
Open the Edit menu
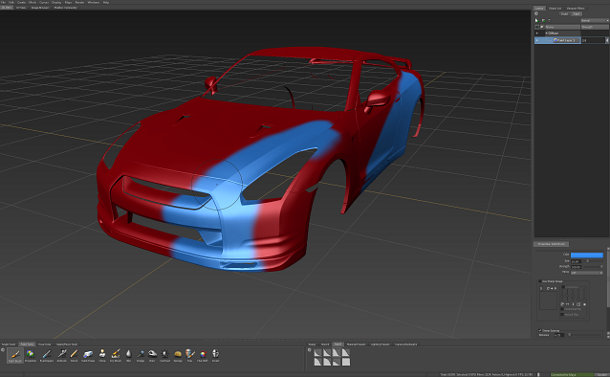[11, 2]
